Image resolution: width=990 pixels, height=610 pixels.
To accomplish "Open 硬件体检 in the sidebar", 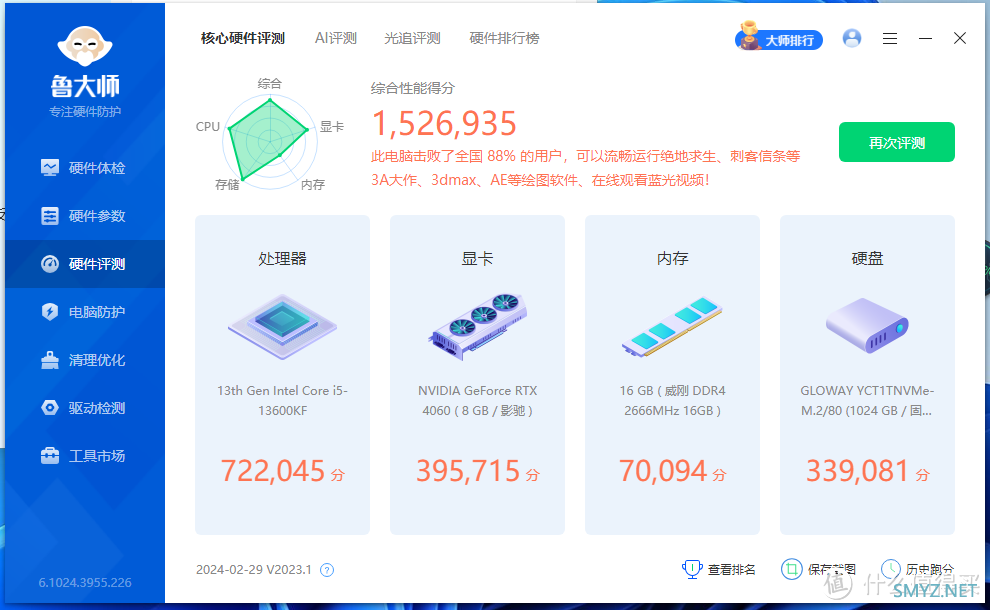I will pyautogui.click(x=85, y=168).
